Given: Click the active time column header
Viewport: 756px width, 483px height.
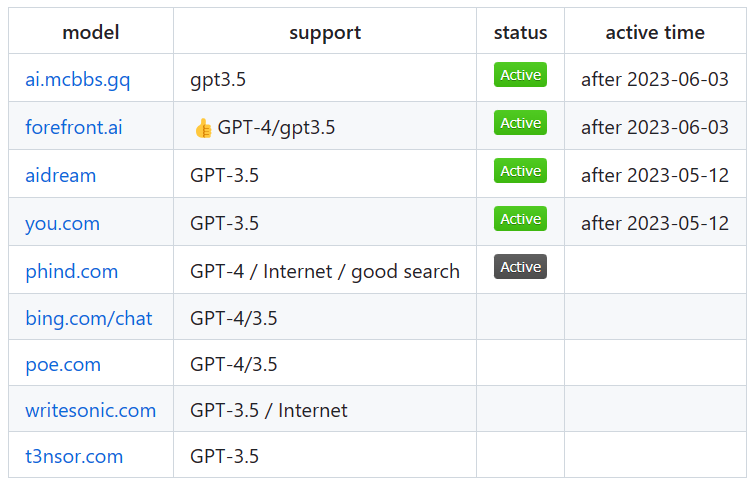Looking at the screenshot, I should (655, 33).
